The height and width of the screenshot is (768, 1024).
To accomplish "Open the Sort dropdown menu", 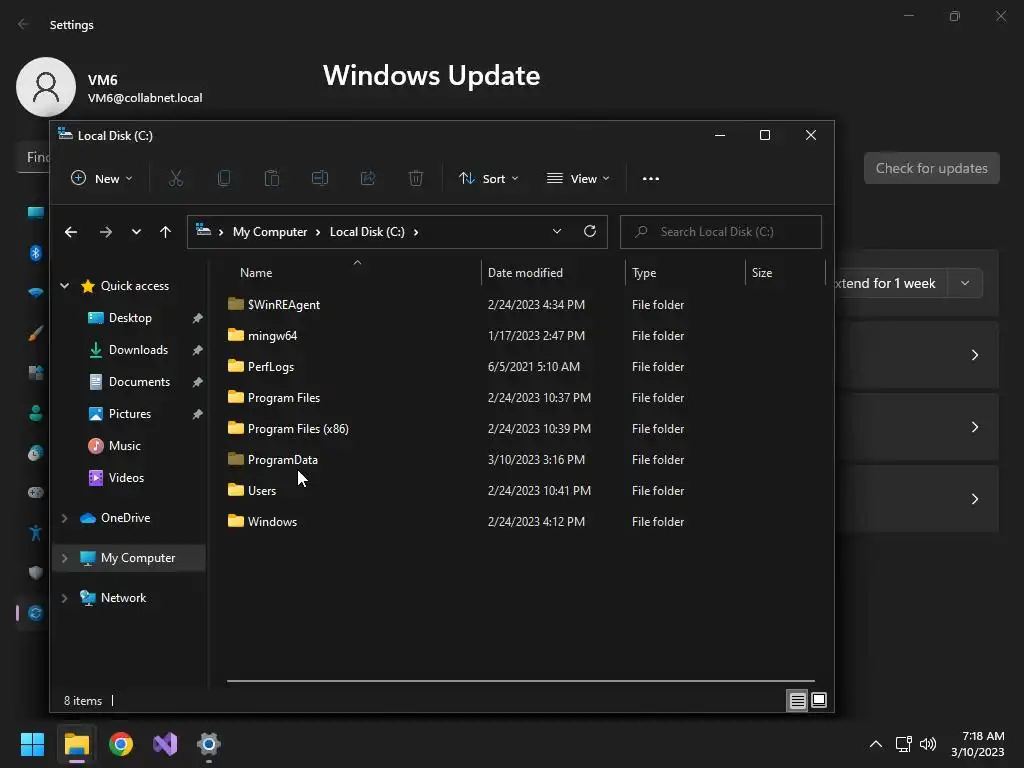I will click(488, 178).
